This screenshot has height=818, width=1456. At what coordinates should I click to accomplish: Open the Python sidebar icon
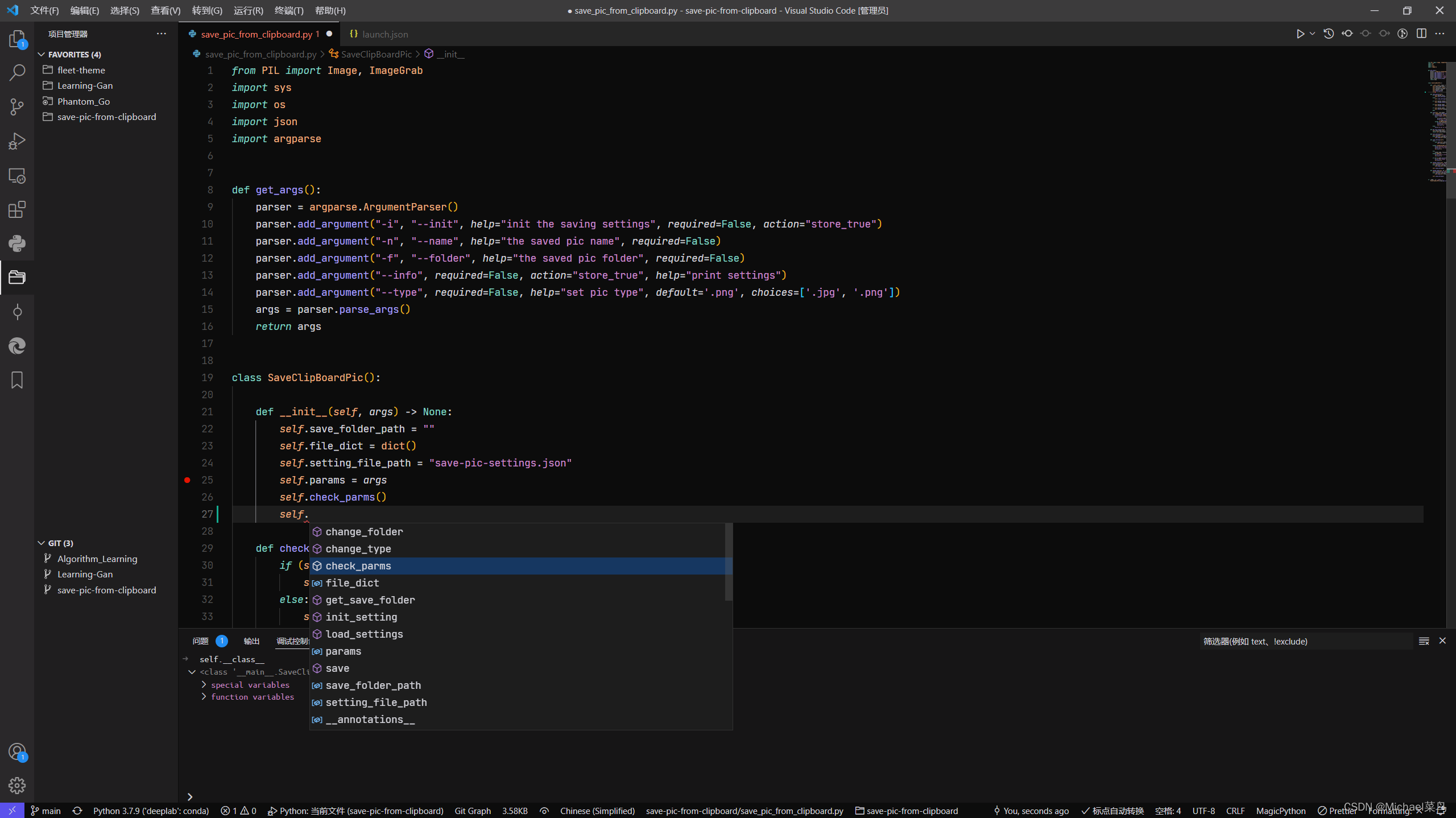point(17,243)
